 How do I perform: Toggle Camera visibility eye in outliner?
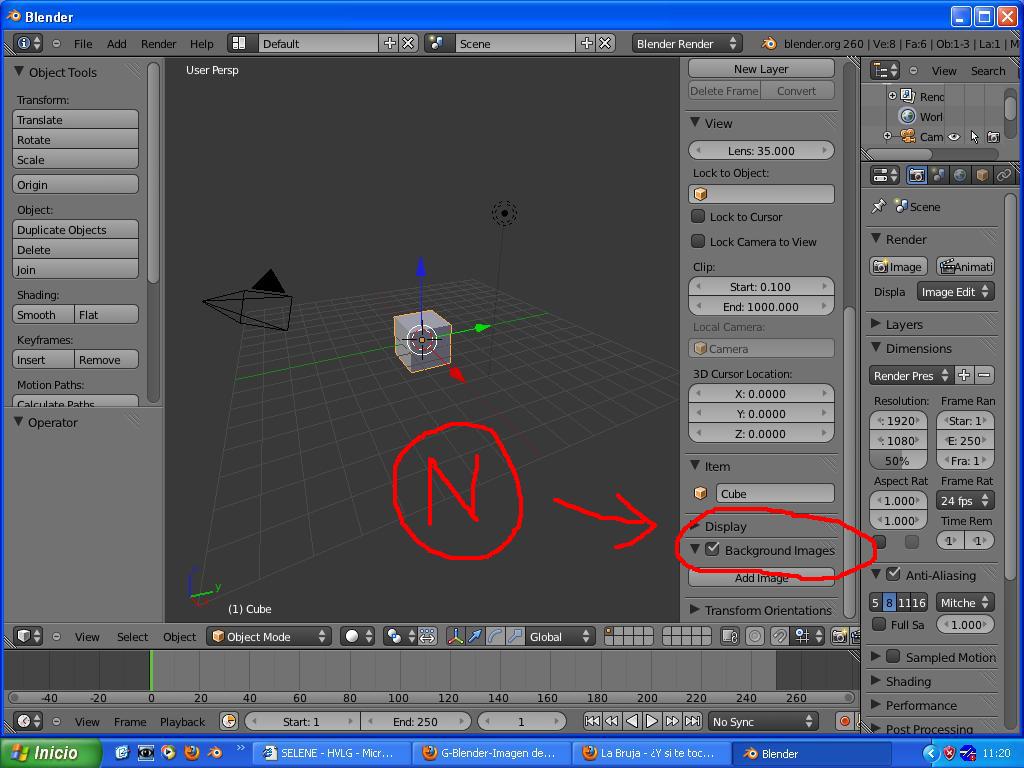954,137
